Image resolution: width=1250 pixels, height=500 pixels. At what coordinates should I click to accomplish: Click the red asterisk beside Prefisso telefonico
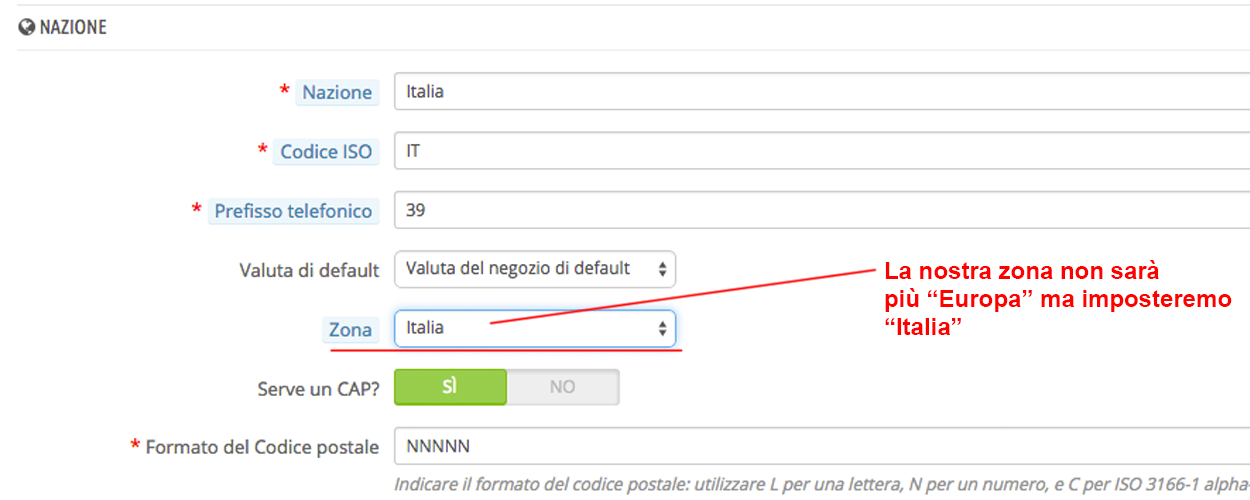click(196, 209)
